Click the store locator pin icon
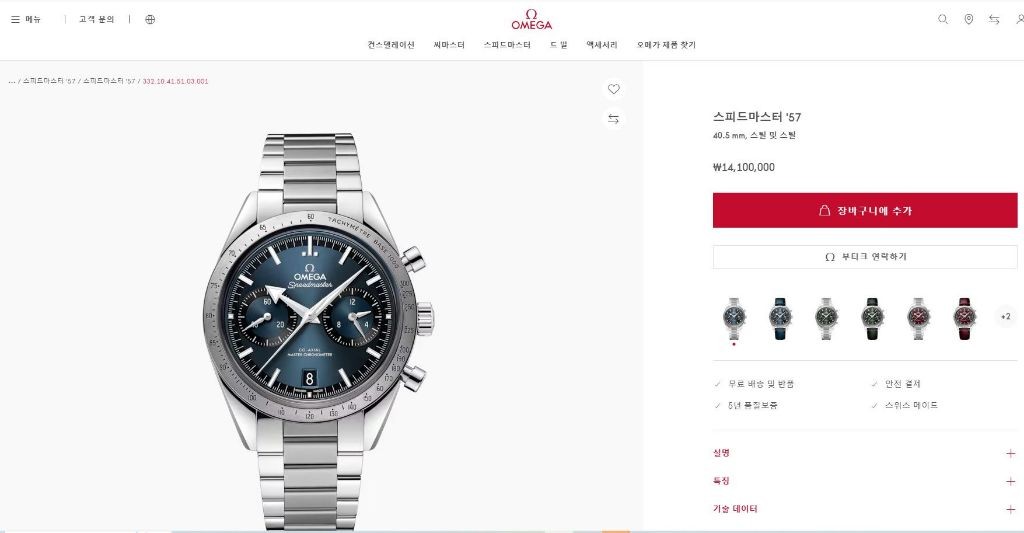Viewport: 1024px width, 533px height. 968,20
